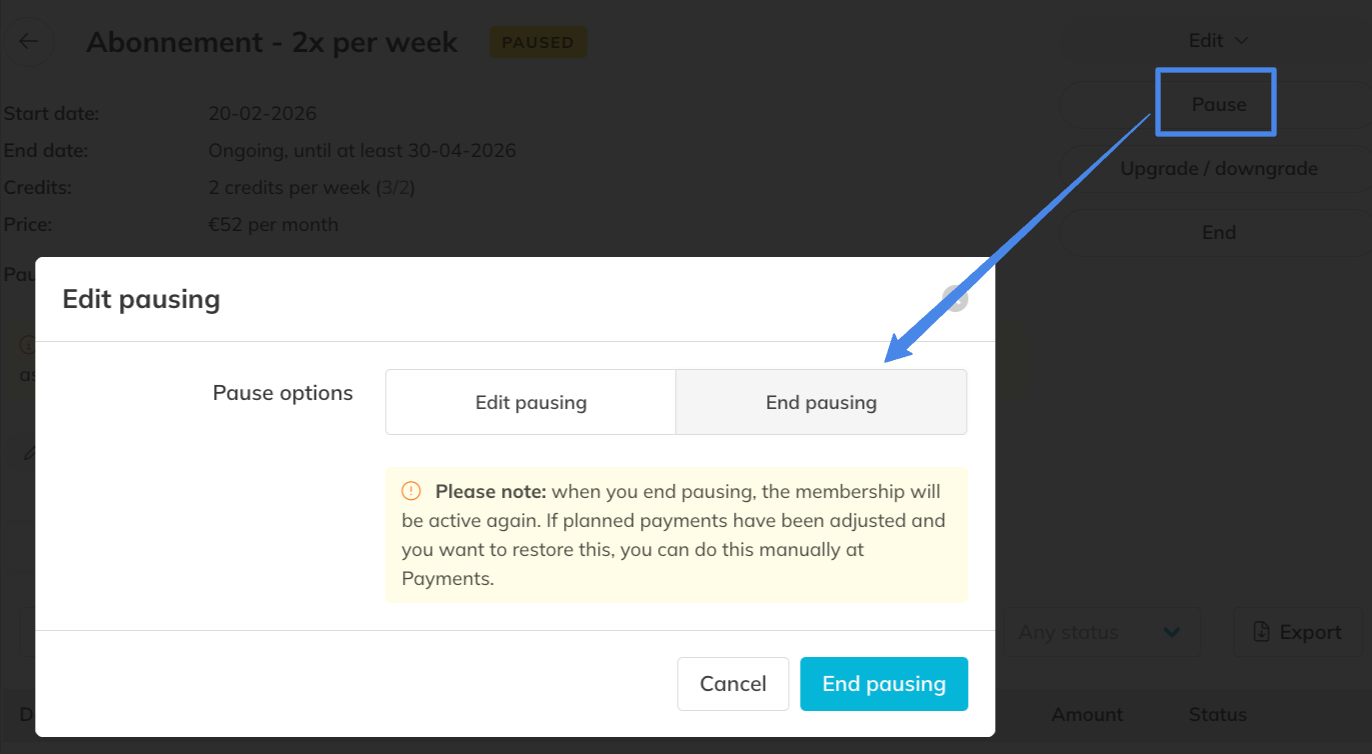
Task: Click the End membership button
Action: (x=1218, y=233)
